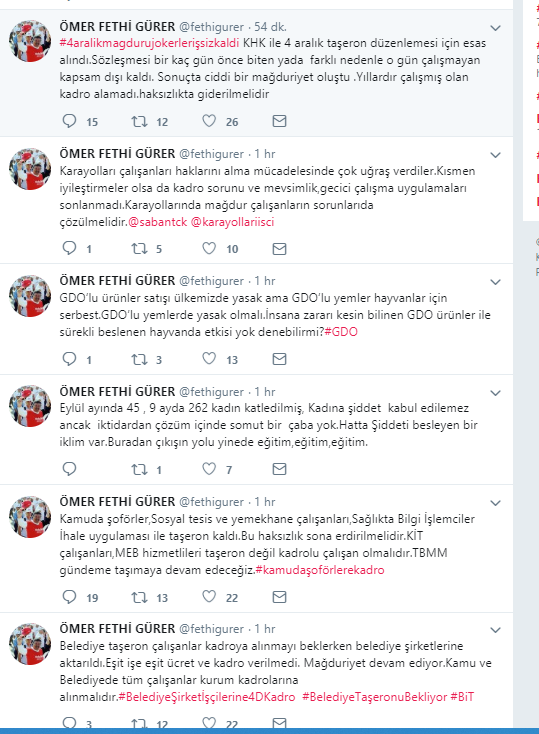Open the #kamudaşoförlerekadro hashtag
The height and width of the screenshot is (734, 539).
pyautogui.click(x=320, y=570)
